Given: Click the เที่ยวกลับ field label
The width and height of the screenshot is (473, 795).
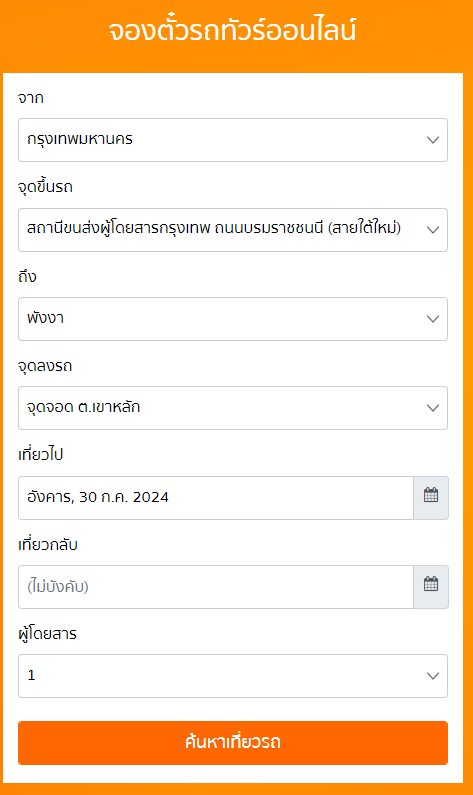Looking at the screenshot, I should [x=48, y=545].
